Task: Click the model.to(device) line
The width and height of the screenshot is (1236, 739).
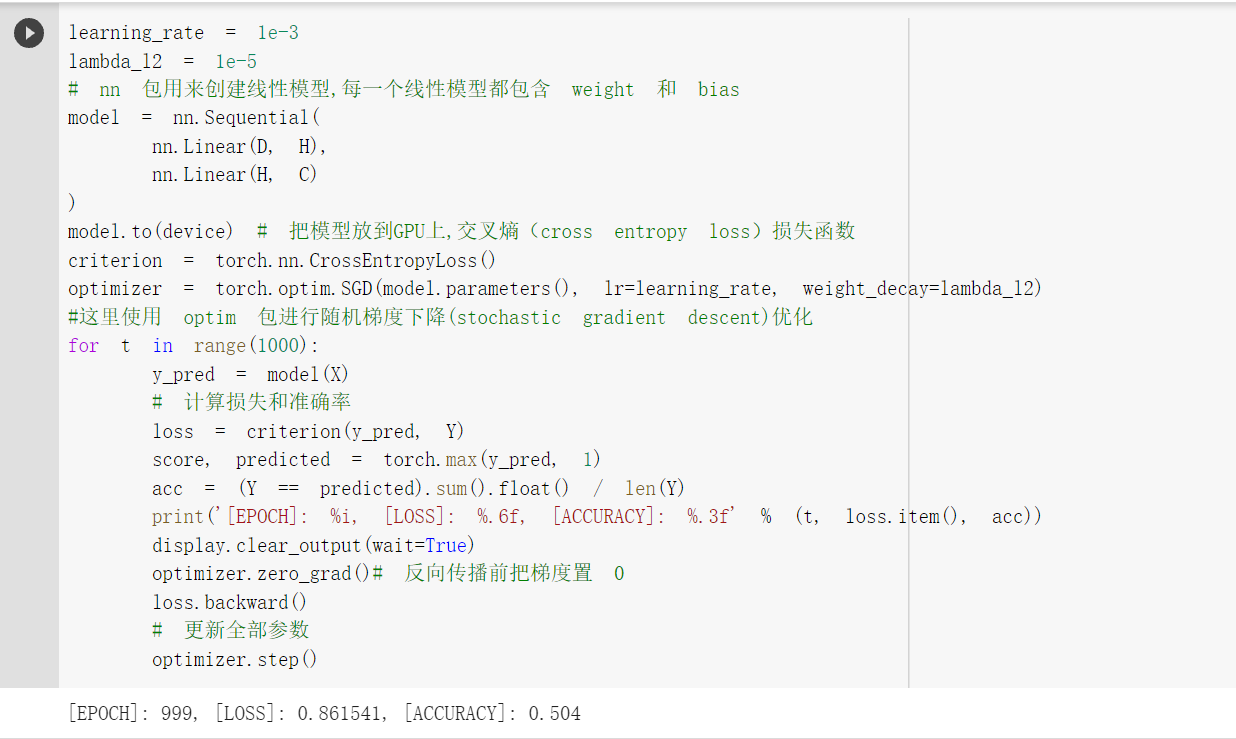Action: 461,232
